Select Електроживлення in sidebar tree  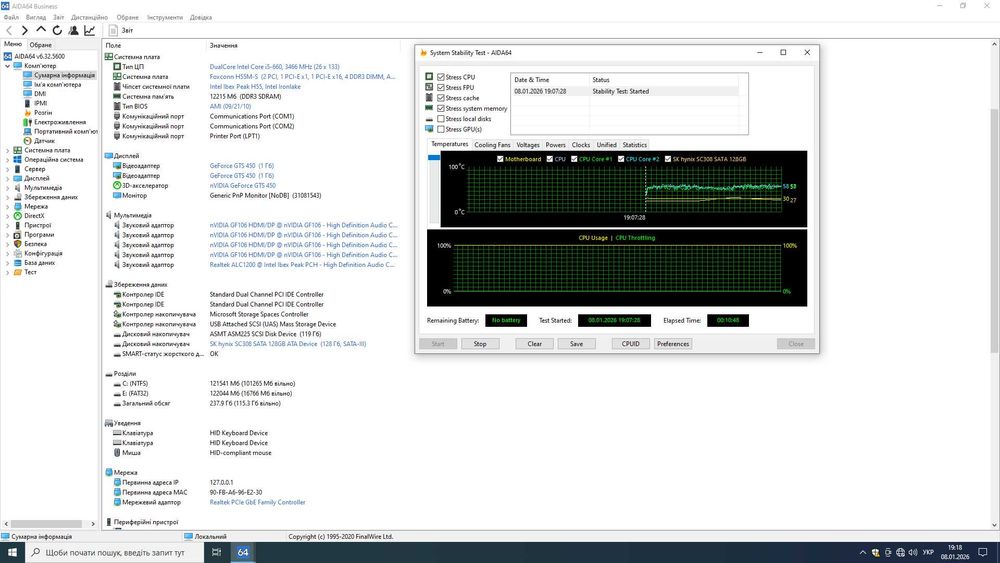coord(60,122)
